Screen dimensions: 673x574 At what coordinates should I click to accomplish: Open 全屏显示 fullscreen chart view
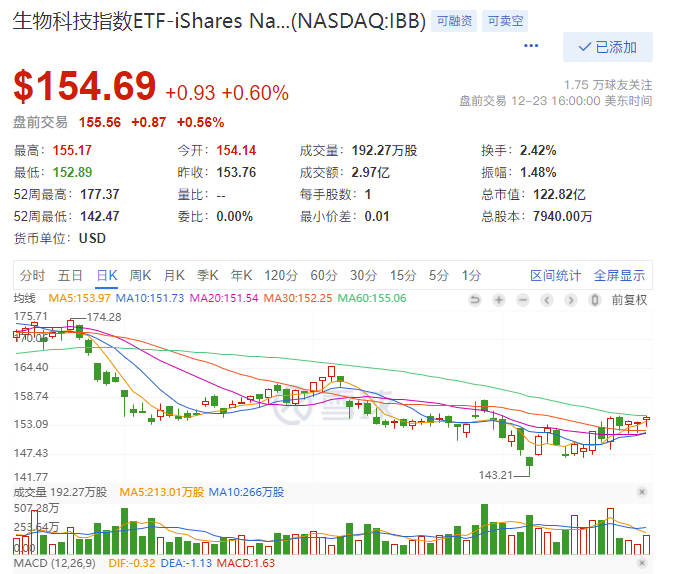tap(619, 275)
